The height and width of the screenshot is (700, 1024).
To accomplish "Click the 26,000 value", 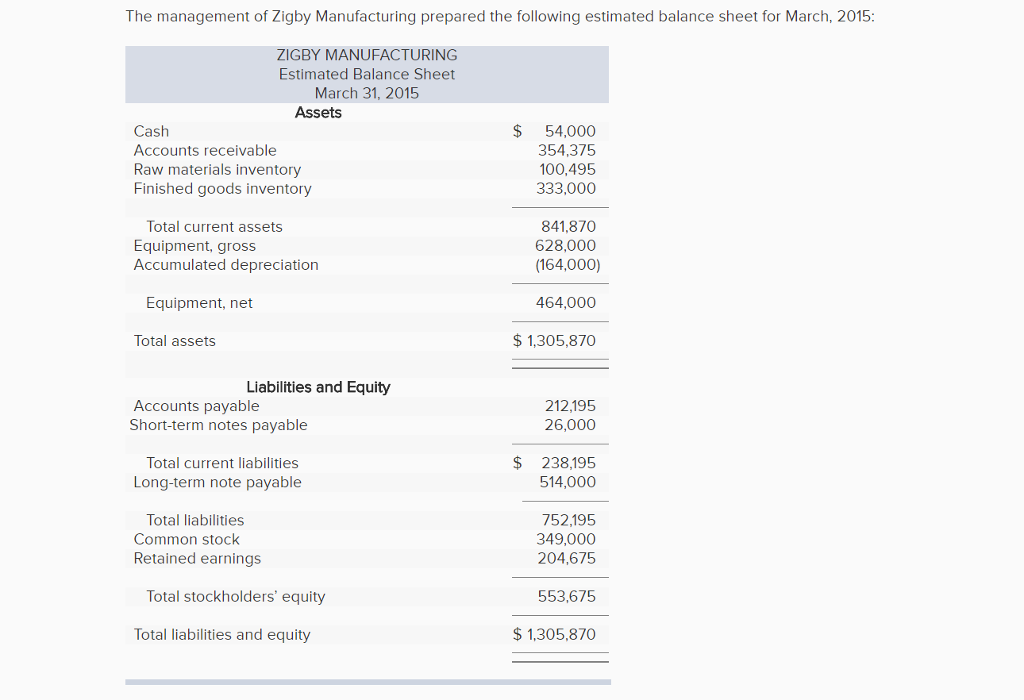I will coord(570,425).
